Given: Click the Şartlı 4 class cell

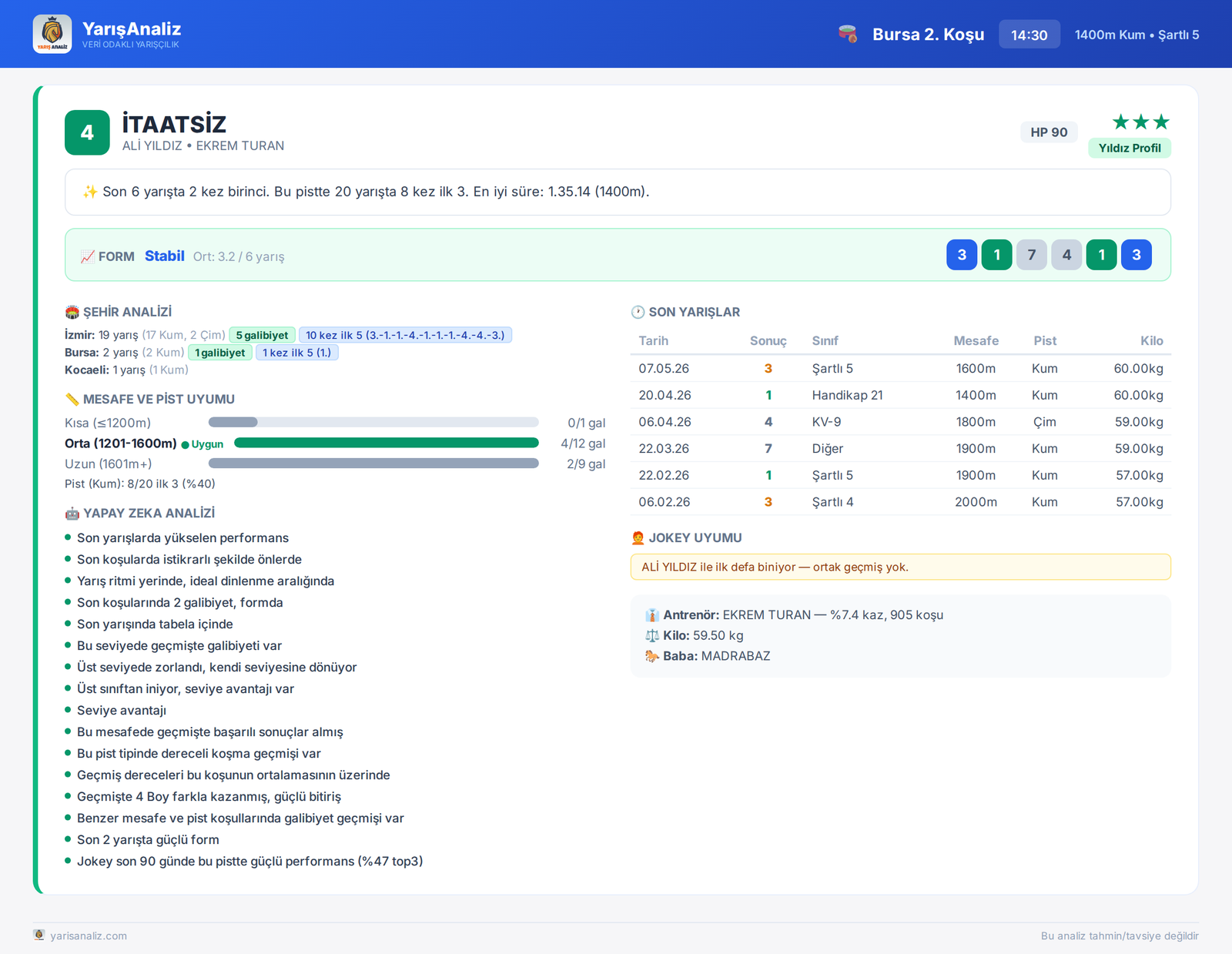Looking at the screenshot, I should click(x=832, y=502).
